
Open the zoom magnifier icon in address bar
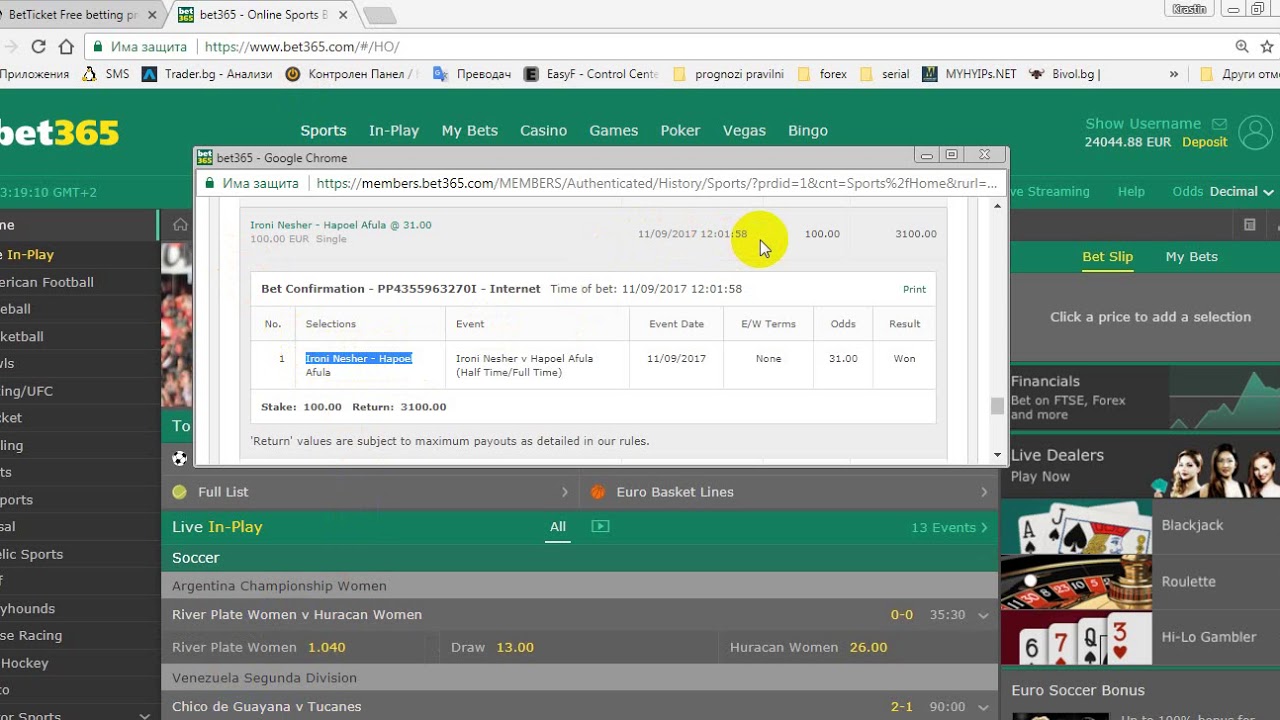(x=1242, y=46)
